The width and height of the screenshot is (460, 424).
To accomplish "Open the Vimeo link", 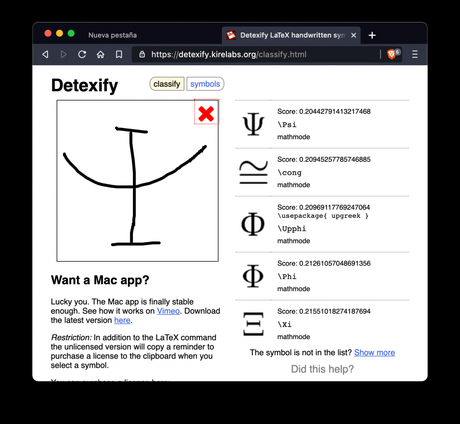I will click(168, 311).
